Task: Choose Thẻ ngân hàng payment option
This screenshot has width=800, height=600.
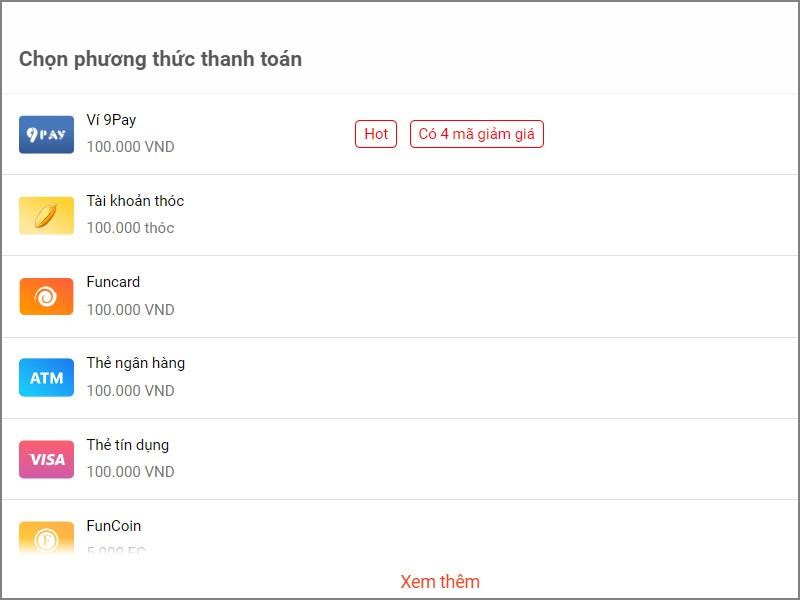Action: pos(135,363)
